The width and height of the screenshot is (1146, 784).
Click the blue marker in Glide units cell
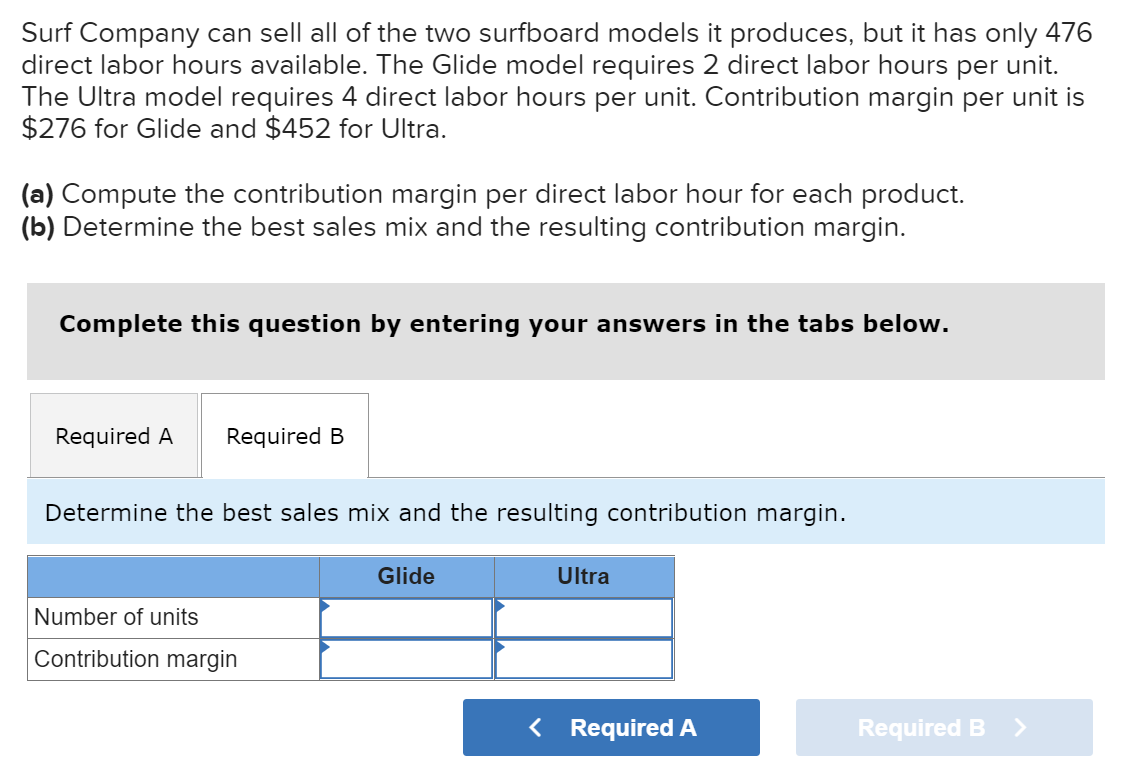(x=324, y=604)
